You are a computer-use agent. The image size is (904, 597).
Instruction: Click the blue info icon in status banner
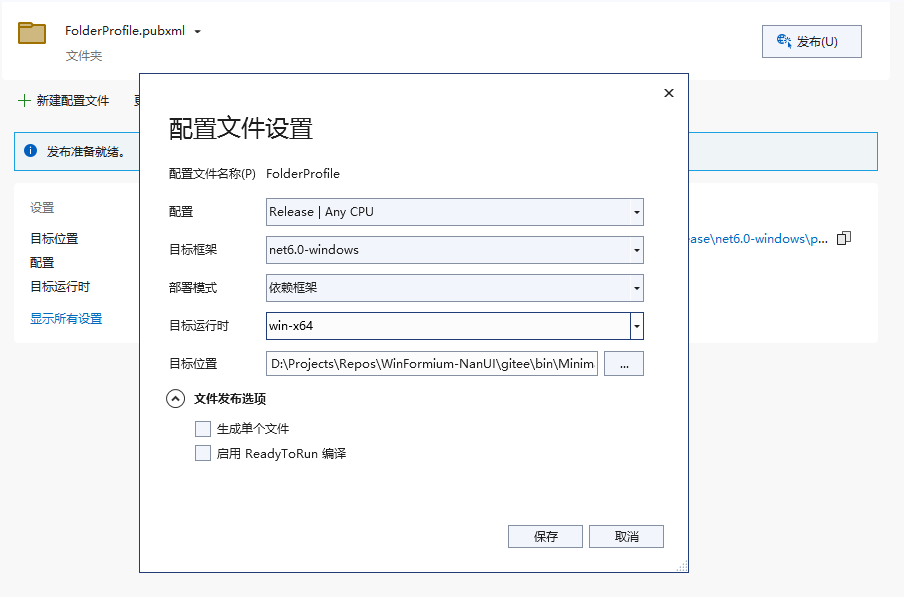[31, 151]
